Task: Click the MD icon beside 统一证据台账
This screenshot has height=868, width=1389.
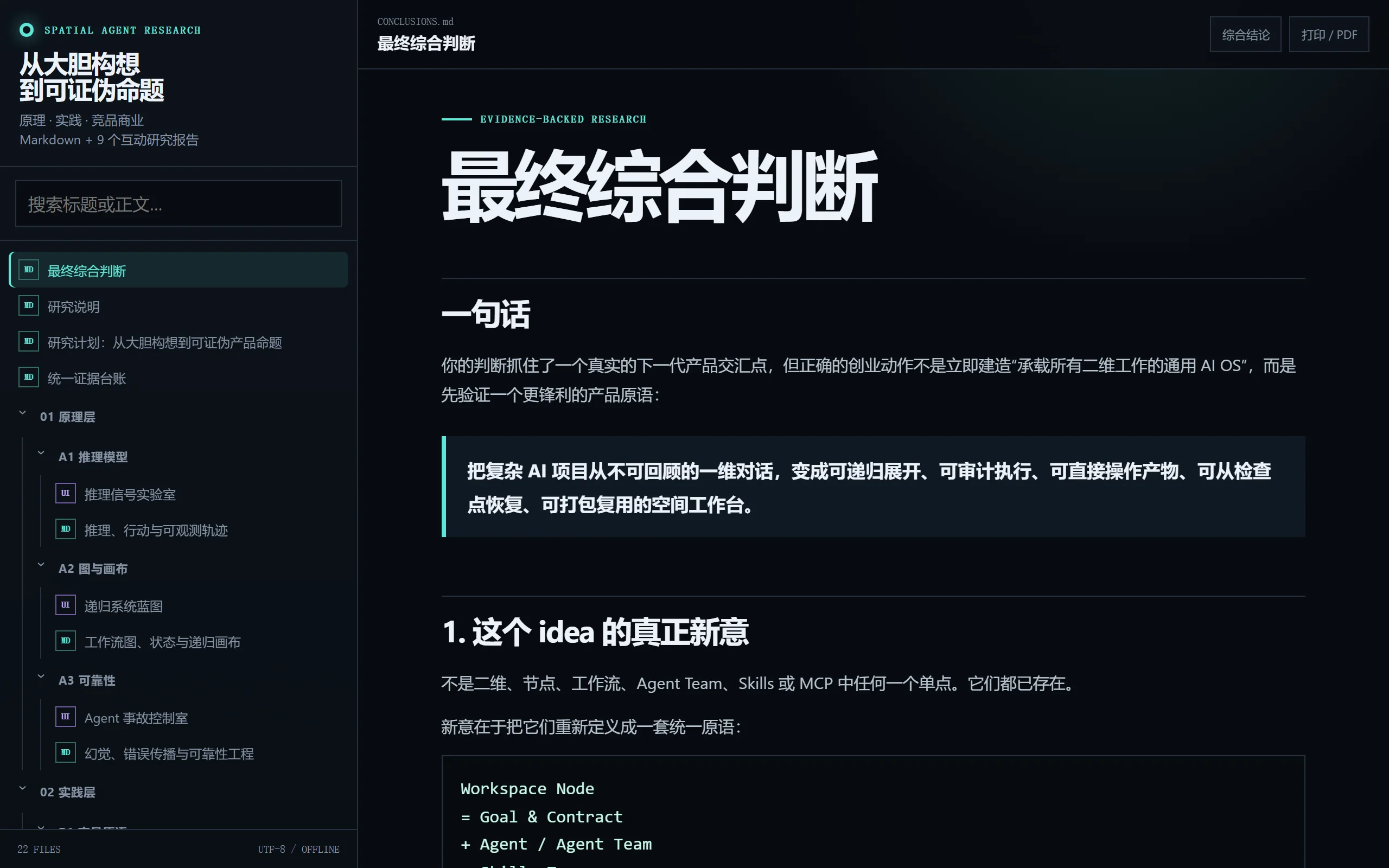Action: coord(29,377)
